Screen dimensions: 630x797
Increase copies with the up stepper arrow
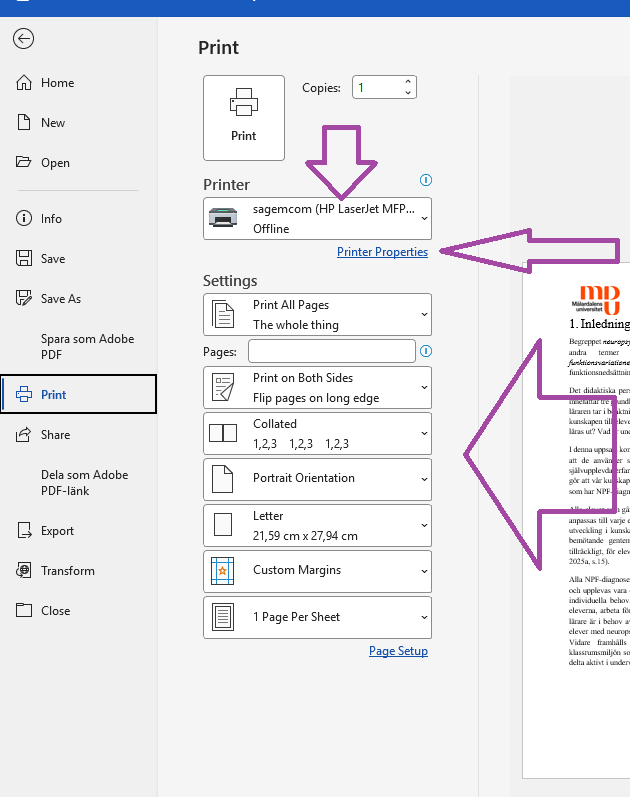pos(408,81)
